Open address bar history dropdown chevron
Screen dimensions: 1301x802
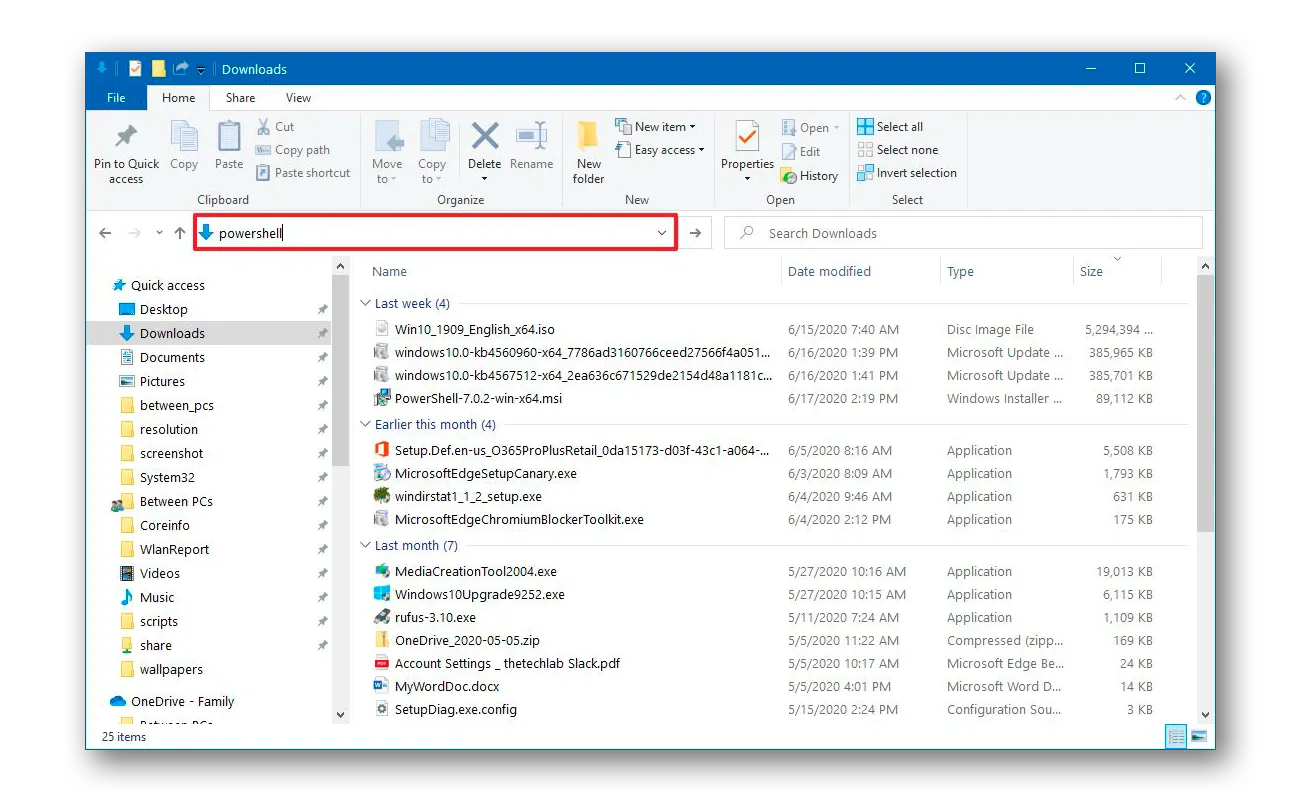pyautogui.click(x=661, y=233)
